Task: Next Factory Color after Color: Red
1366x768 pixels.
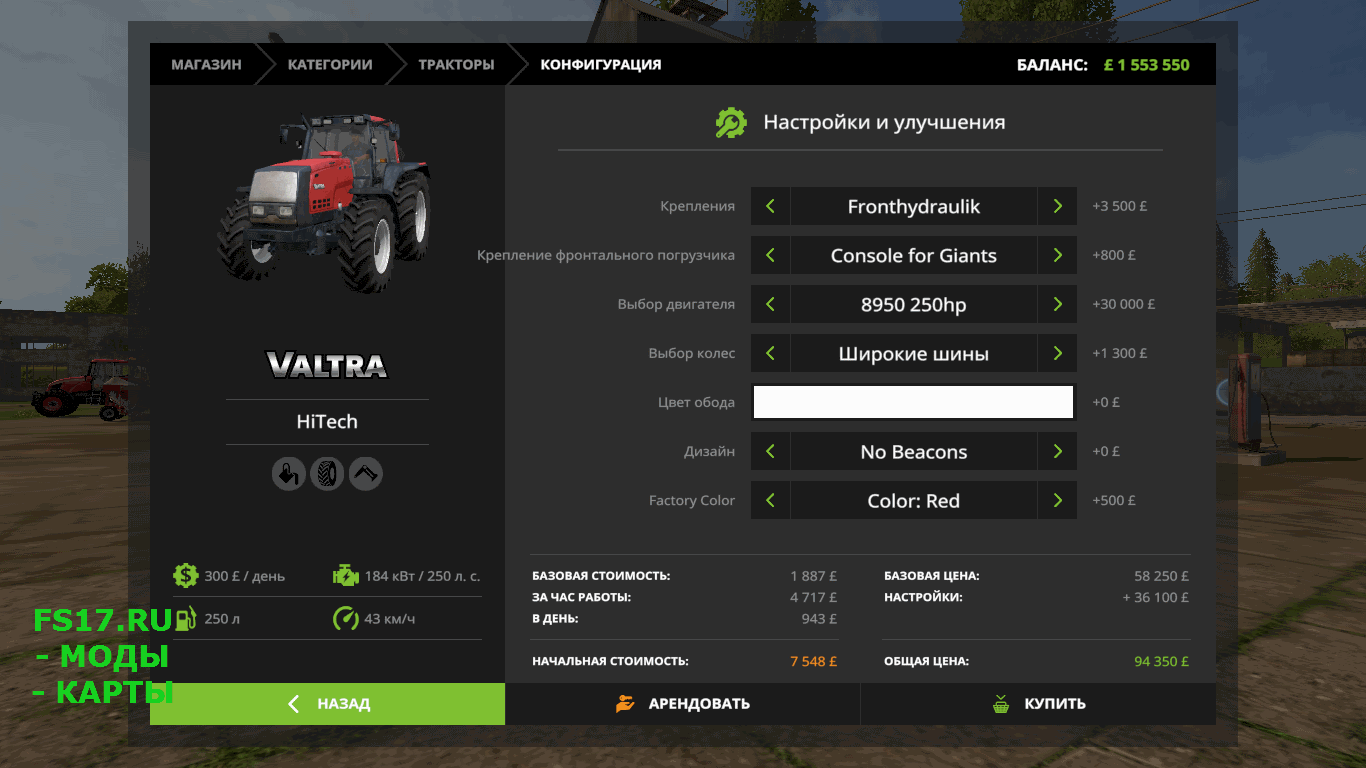Action: [x=1057, y=501]
